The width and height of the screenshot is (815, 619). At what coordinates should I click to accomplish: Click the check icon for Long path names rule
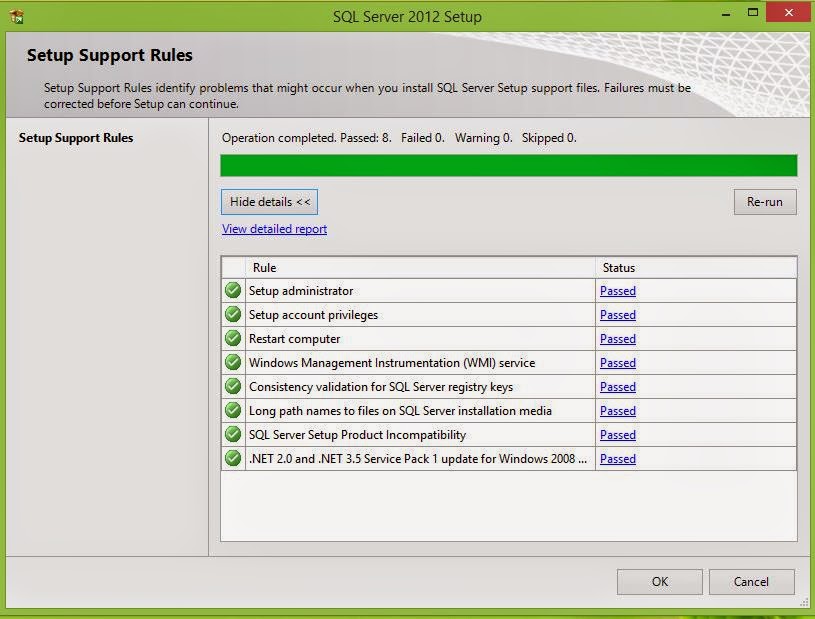coord(233,410)
